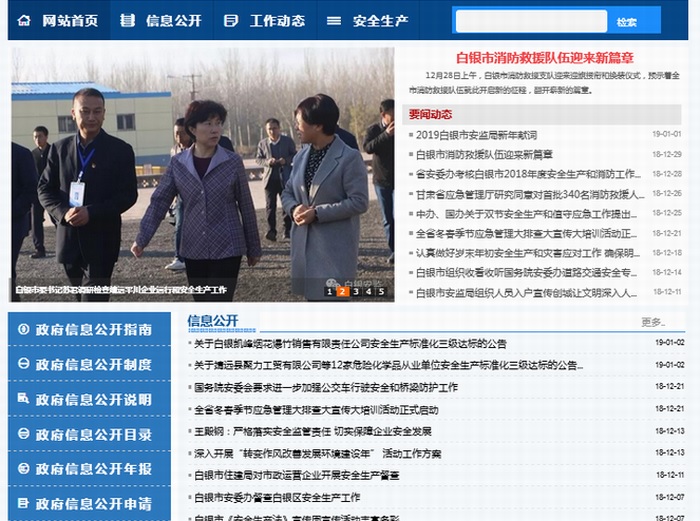Open the 政府信息公开申请 sidebar entry
Screen dimensions: 700x521
(93, 503)
